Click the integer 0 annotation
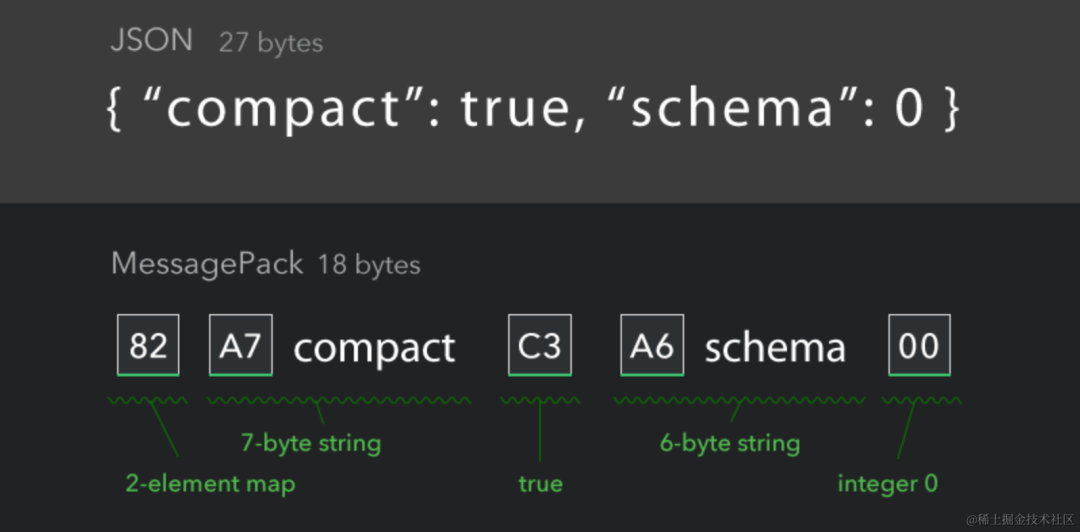The height and width of the screenshot is (532, 1080). (888, 484)
